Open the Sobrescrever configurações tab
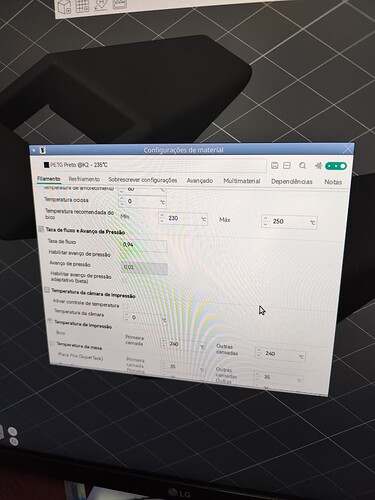Screen dimensions: 375x500 [x=143, y=180]
